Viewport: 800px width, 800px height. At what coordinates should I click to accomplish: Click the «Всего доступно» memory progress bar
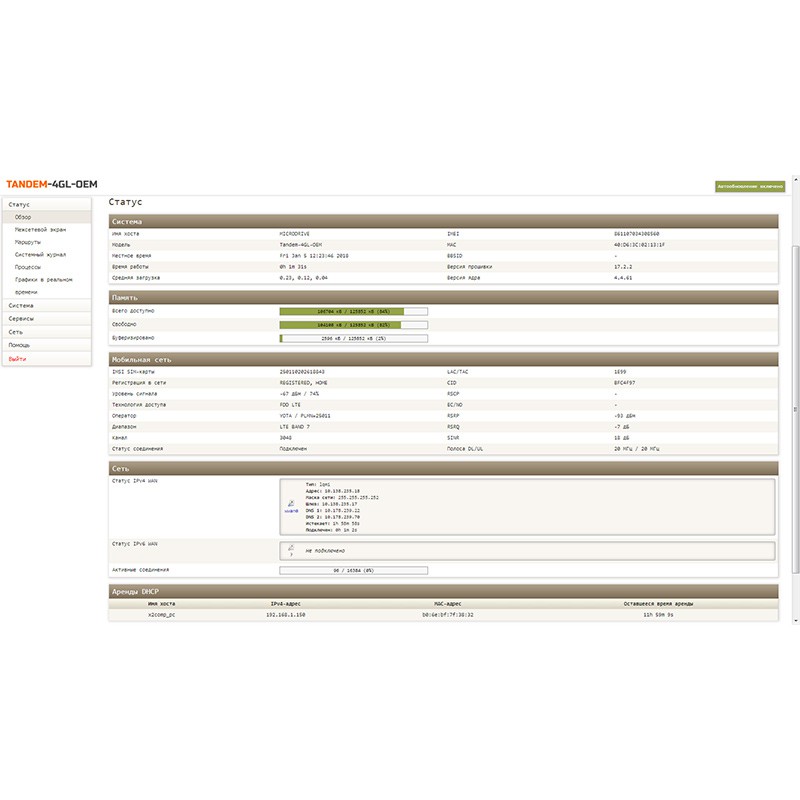coord(353,311)
